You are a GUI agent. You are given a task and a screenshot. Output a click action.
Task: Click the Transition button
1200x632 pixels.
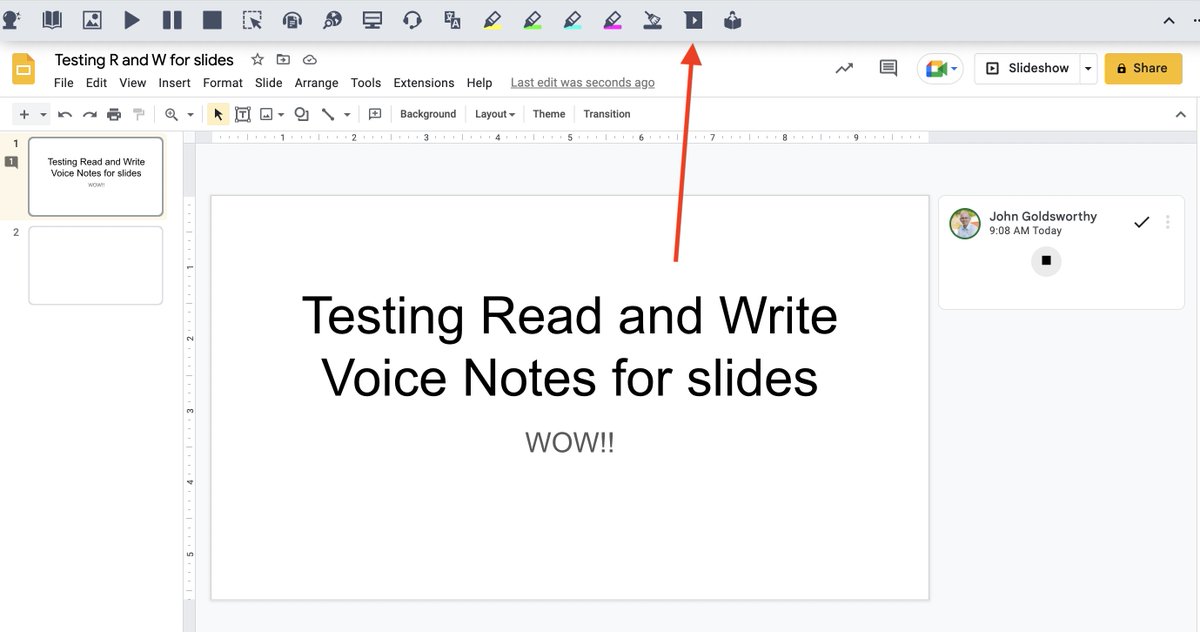point(607,114)
